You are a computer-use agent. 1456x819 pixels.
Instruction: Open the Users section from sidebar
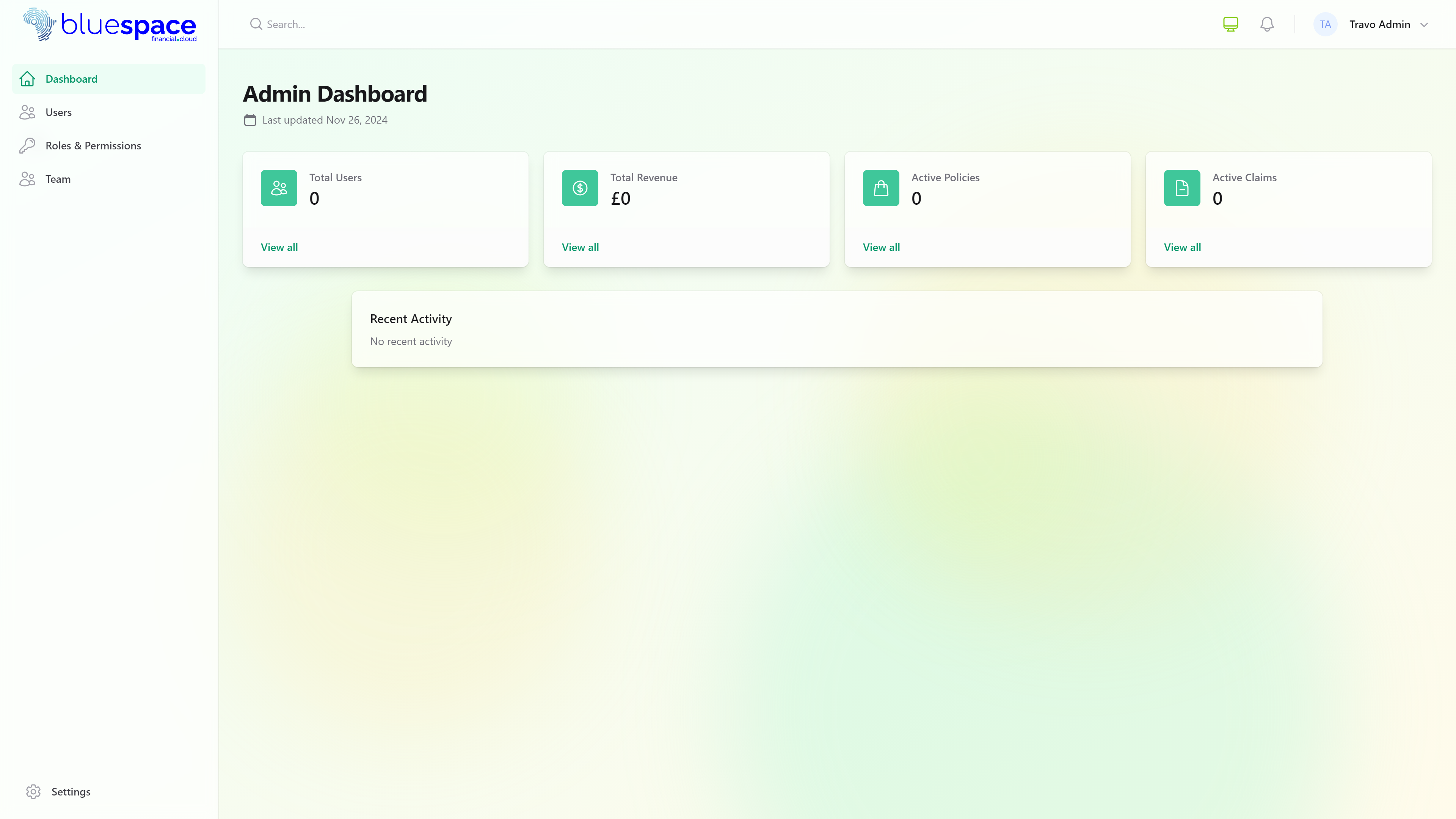pos(59,112)
